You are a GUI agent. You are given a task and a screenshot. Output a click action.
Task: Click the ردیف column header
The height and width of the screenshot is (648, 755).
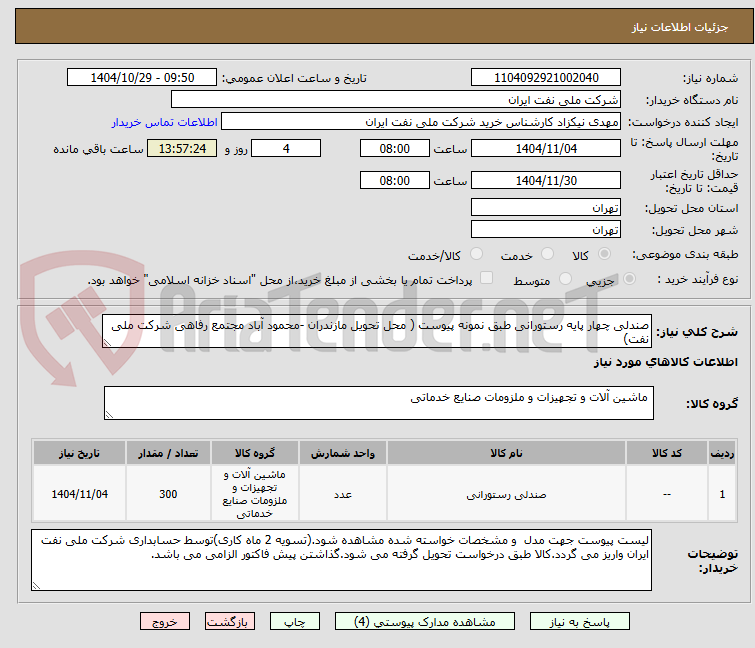[722, 453]
